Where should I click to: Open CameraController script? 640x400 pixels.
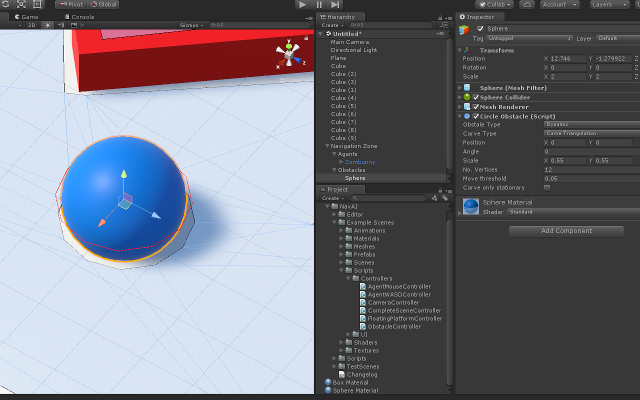pyautogui.click(x=393, y=302)
